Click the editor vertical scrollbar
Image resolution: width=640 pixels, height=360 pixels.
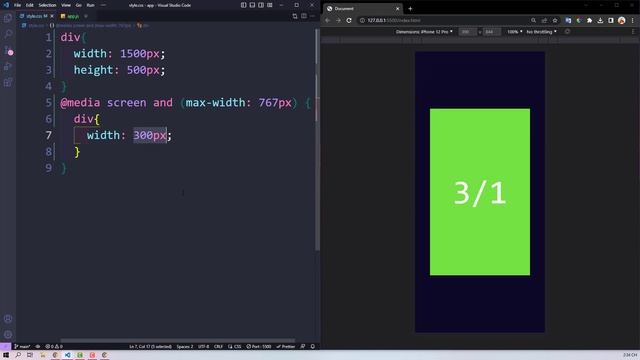317,139
